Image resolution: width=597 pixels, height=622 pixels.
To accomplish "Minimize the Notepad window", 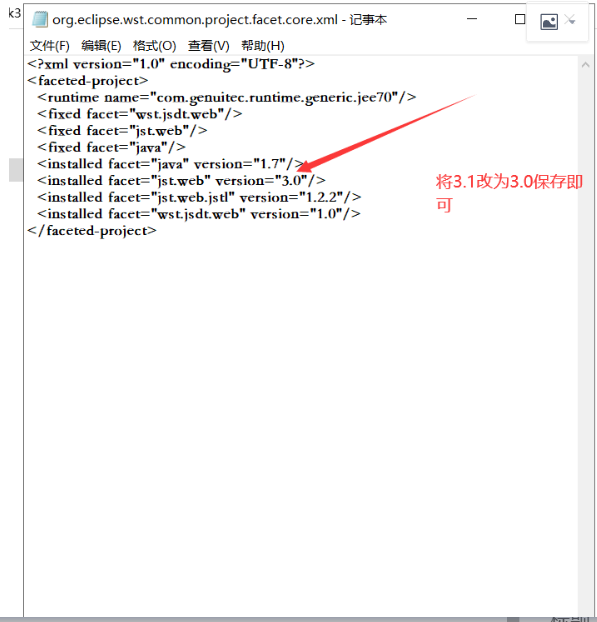I will (x=472, y=19).
